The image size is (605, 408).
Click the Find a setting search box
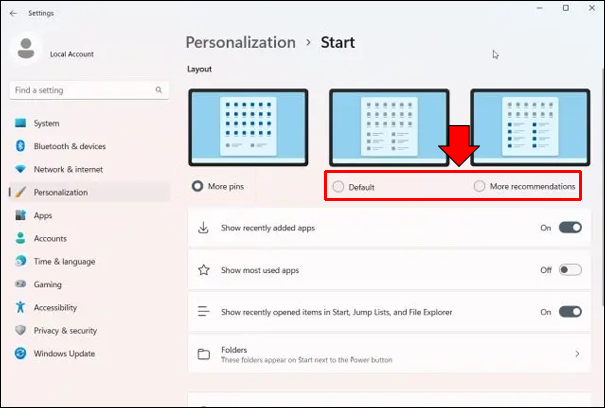click(x=89, y=90)
